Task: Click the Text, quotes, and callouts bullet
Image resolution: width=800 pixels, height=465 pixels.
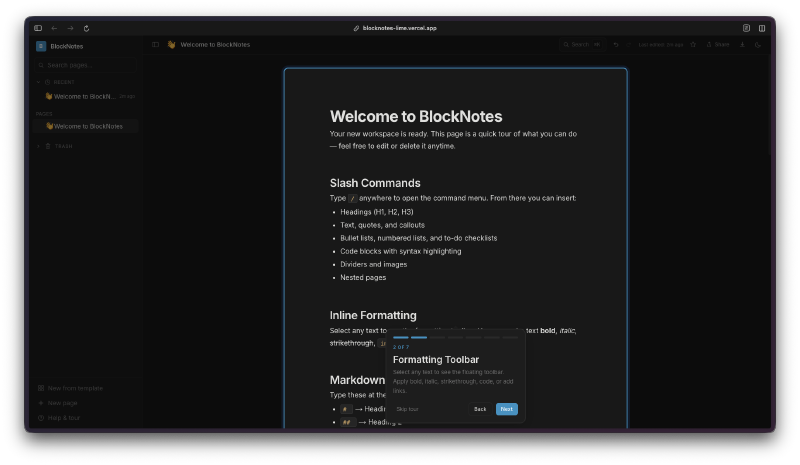Action: point(382,225)
